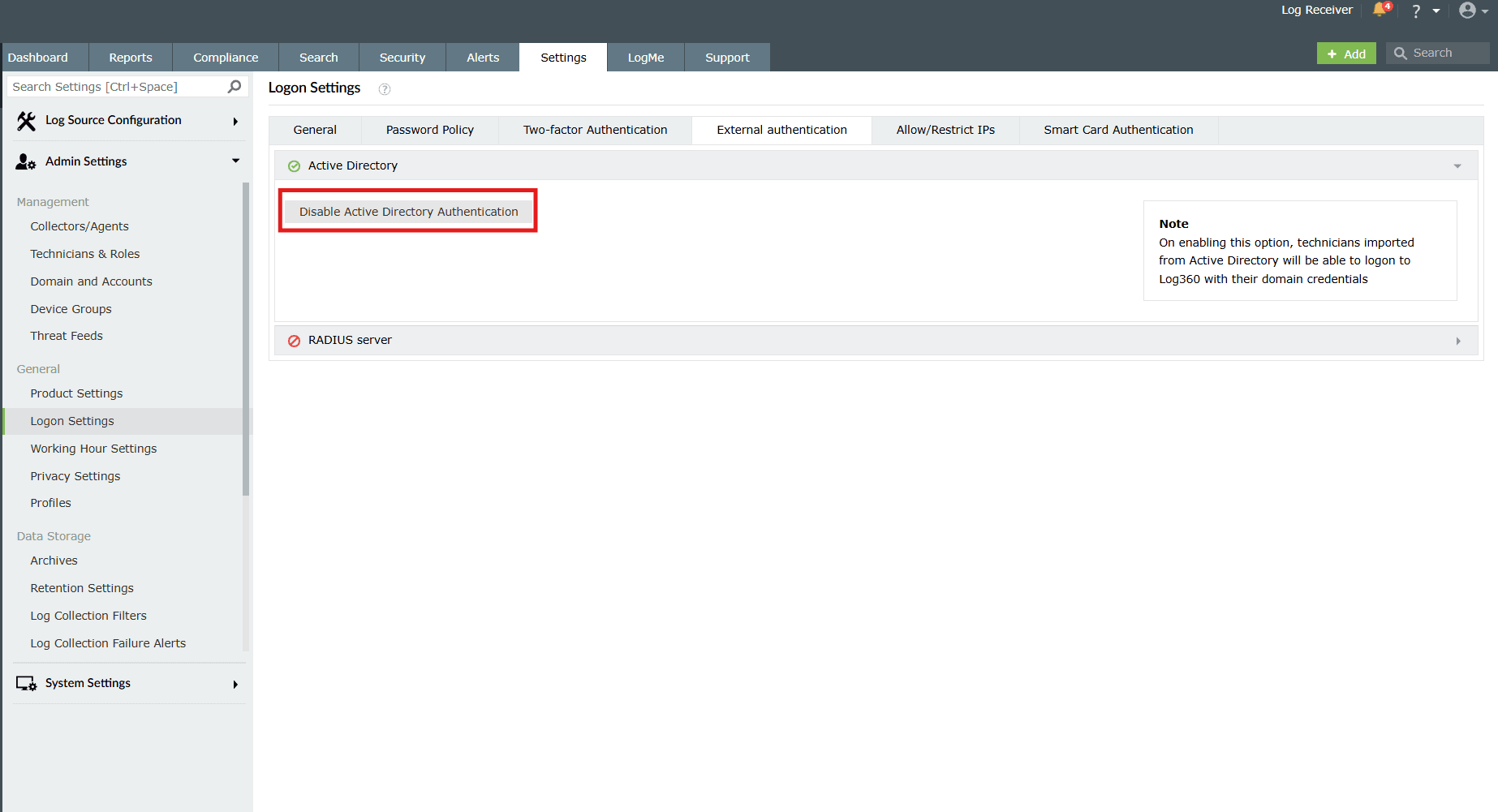Viewport: 1498px width, 812px height.
Task: Open Technicians & Roles settings
Action: [x=85, y=254]
